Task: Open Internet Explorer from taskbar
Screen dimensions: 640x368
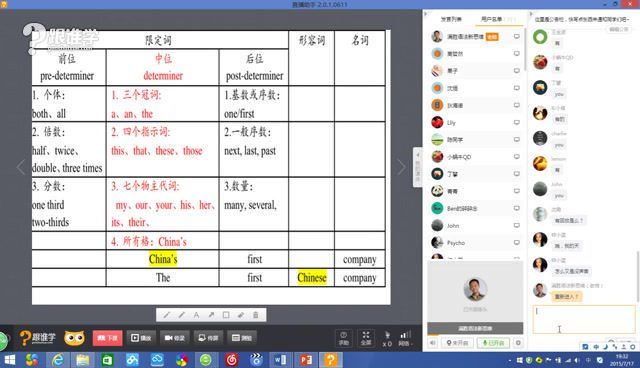Action: click(58, 360)
